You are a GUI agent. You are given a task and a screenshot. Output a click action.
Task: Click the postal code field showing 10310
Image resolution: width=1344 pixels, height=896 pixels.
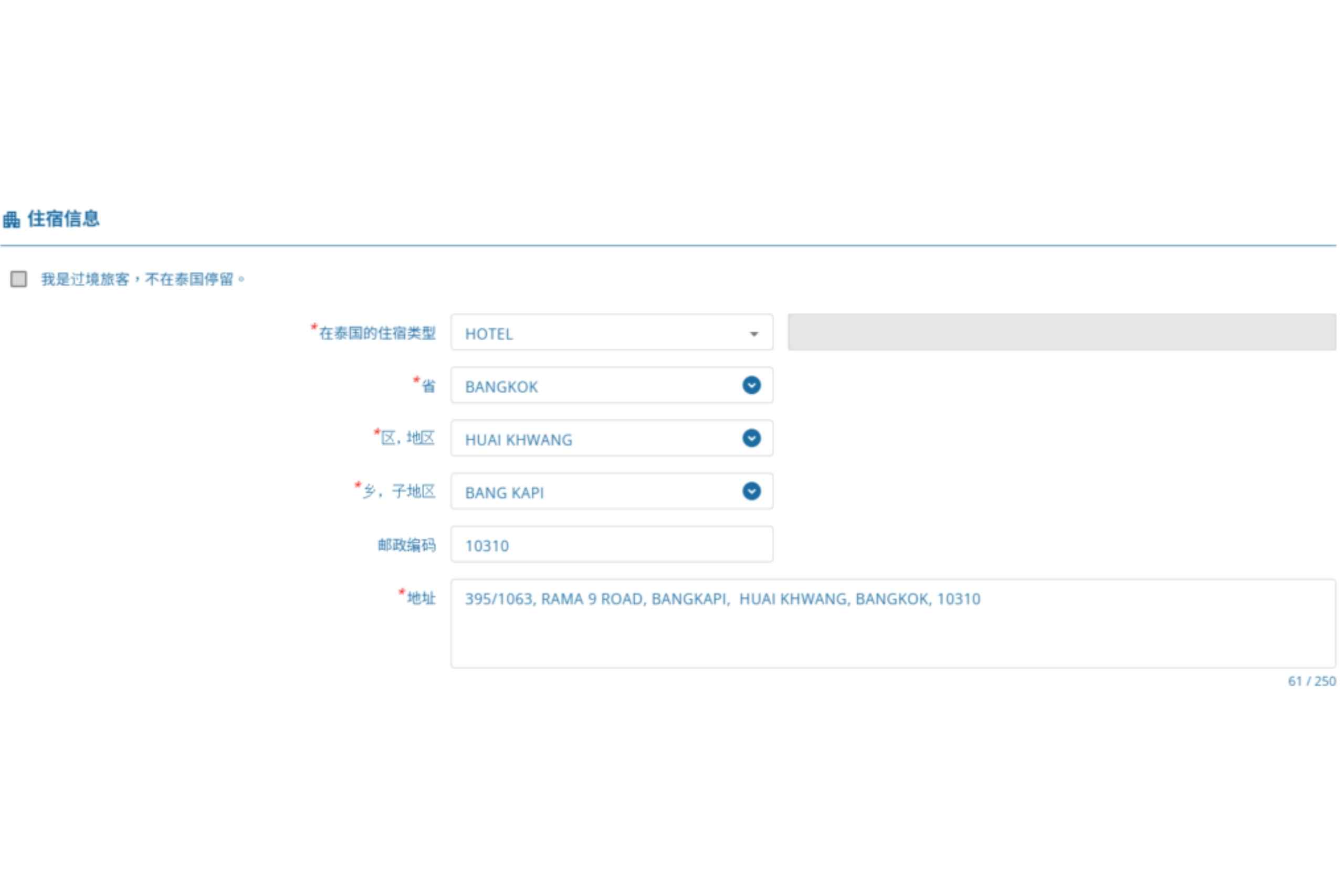[612, 544]
